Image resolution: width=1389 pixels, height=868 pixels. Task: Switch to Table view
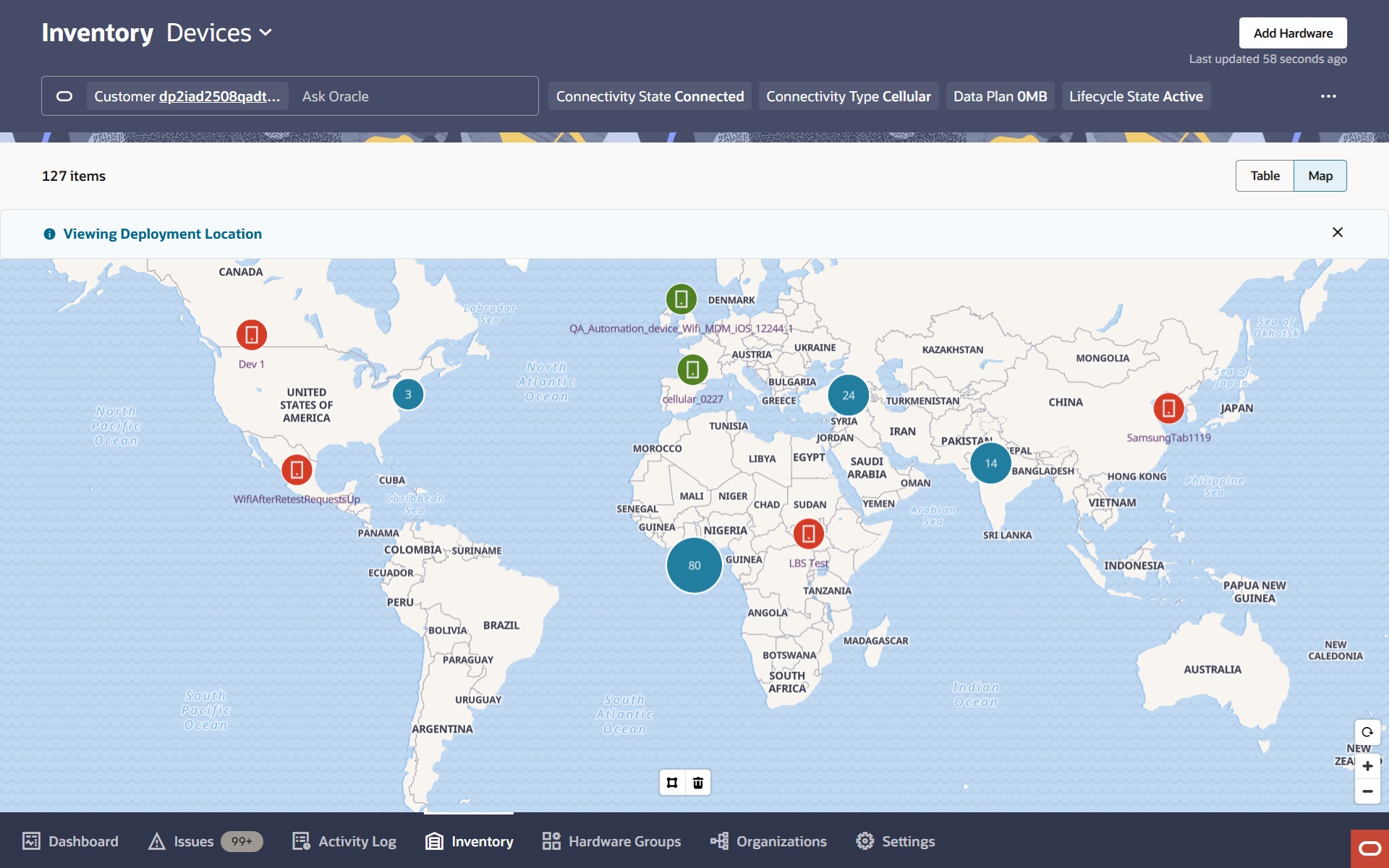1265,176
